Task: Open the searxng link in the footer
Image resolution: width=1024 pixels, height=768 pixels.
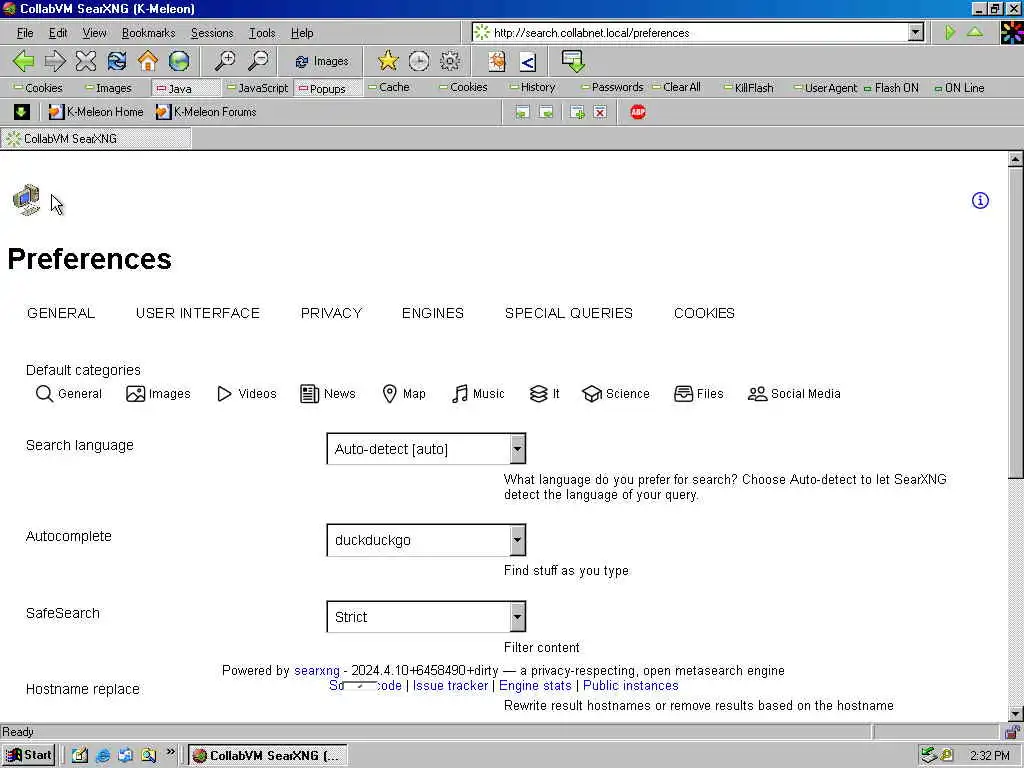Action: coord(317,671)
